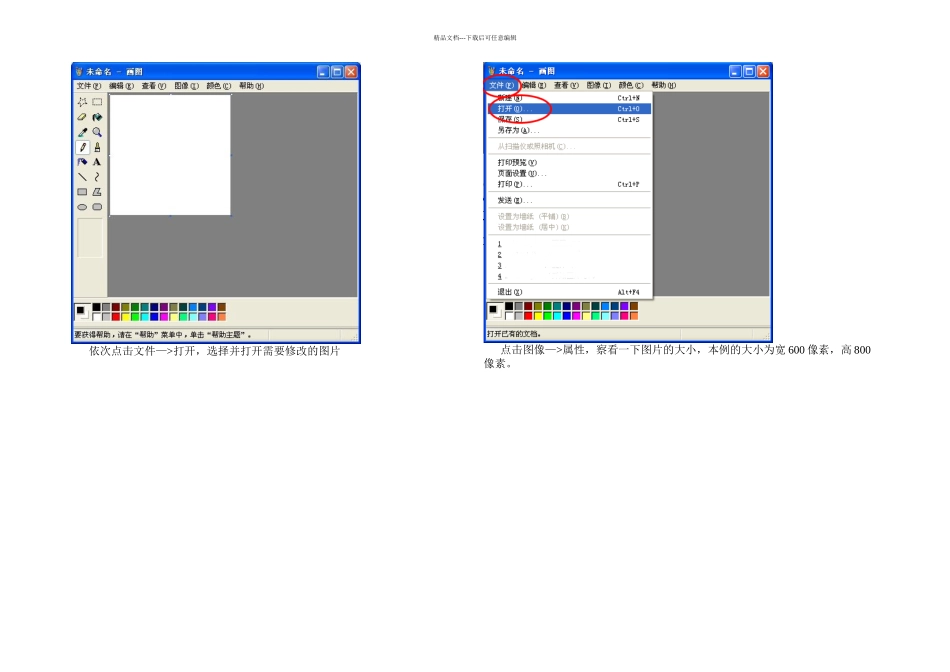Open 帮助(H) menu in the right Paint window
Viewport: 950px width, 672px height.
coord(663,85)
